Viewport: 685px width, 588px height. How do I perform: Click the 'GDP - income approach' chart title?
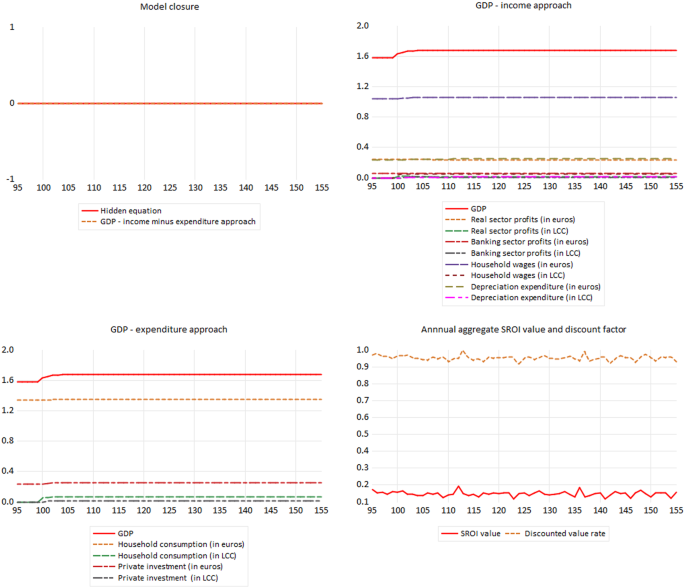point(523,5)
